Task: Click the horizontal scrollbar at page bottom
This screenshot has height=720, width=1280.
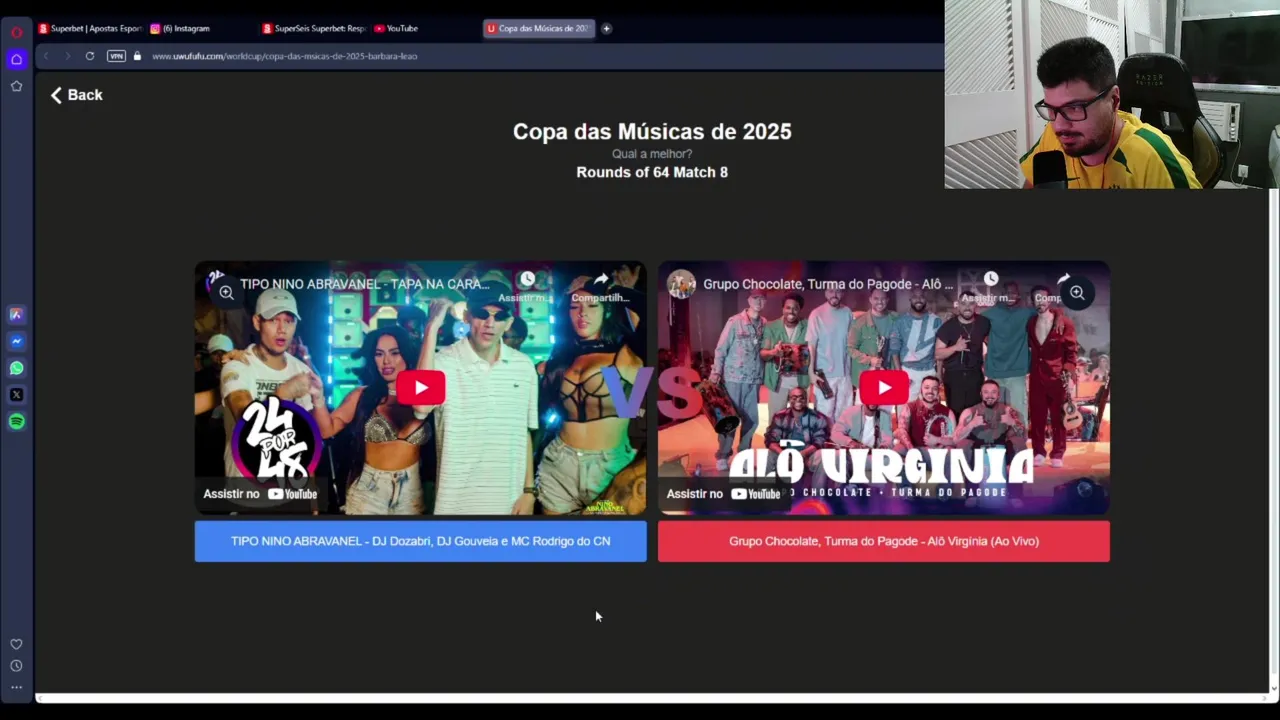Action: 652,698
